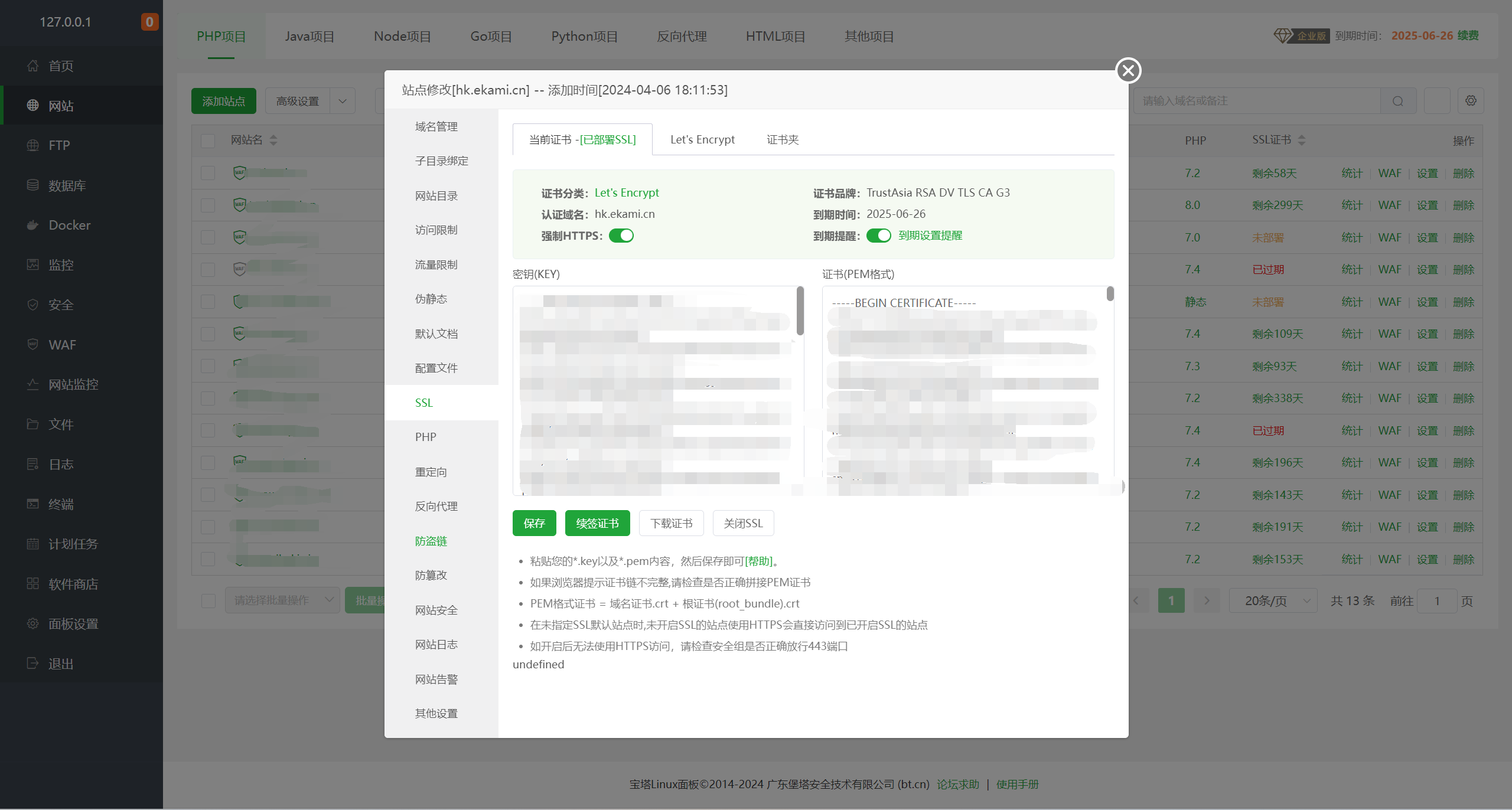Click the 安全 shield icon
This screenshot has height=810, width=1512.
tap(33, 305)
